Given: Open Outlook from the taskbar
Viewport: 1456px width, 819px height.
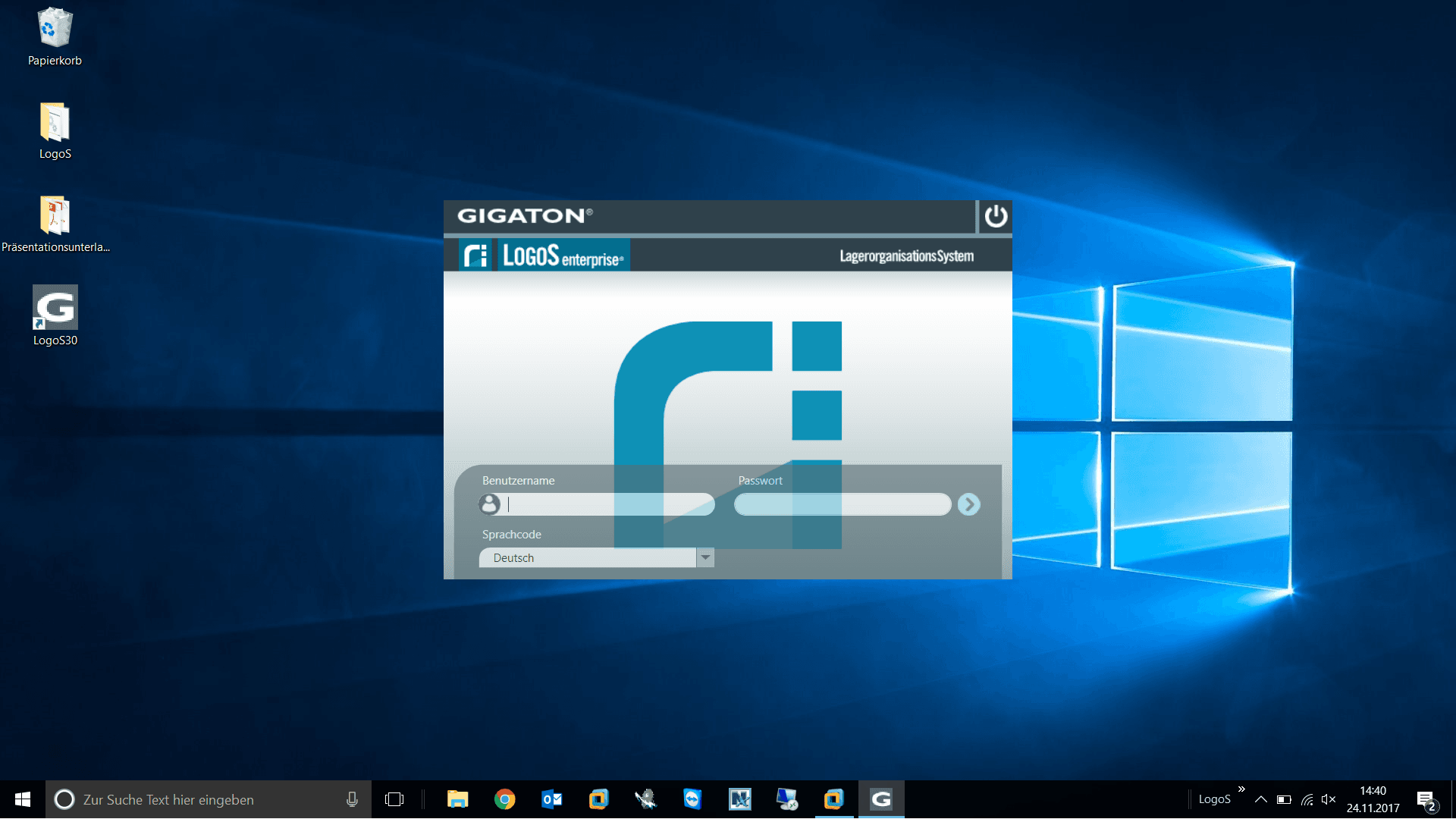Looking at the screenshot, I should coord(551,799).
